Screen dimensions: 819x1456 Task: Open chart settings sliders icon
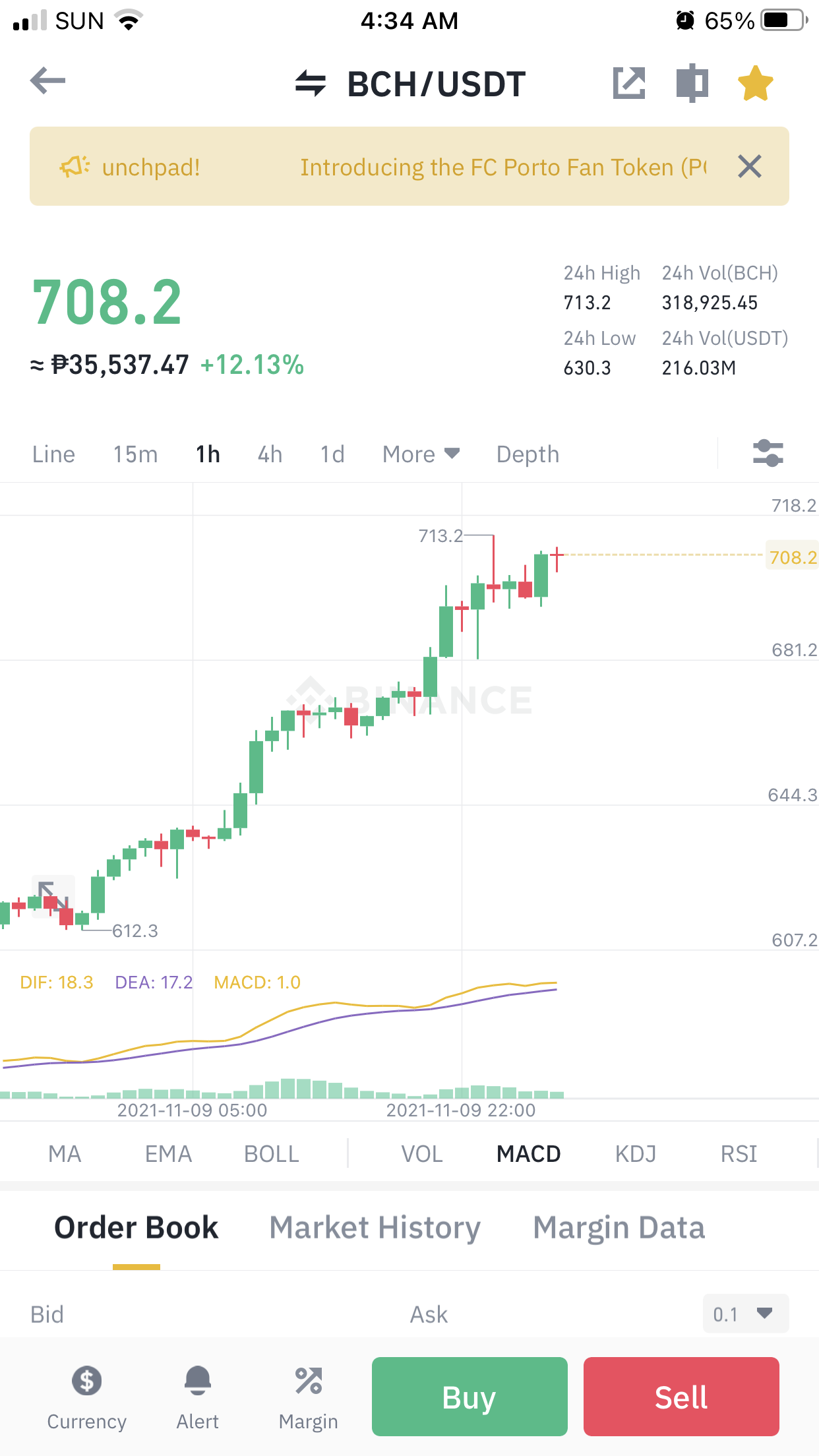coord(768,453)
